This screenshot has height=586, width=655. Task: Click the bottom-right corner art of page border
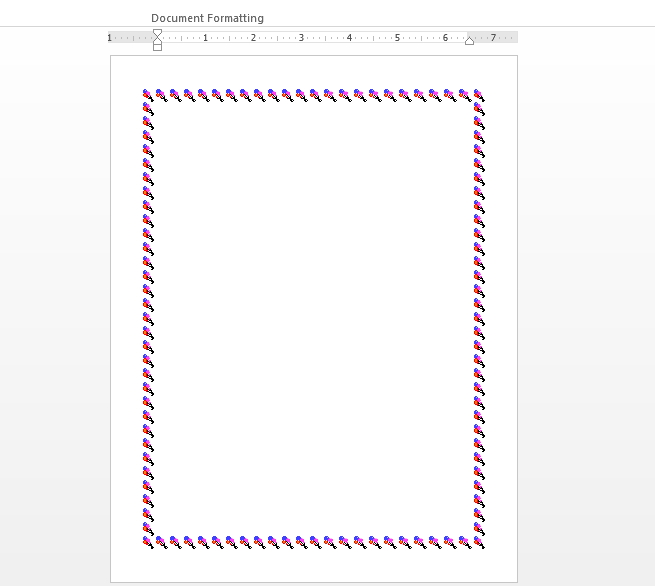478,542
